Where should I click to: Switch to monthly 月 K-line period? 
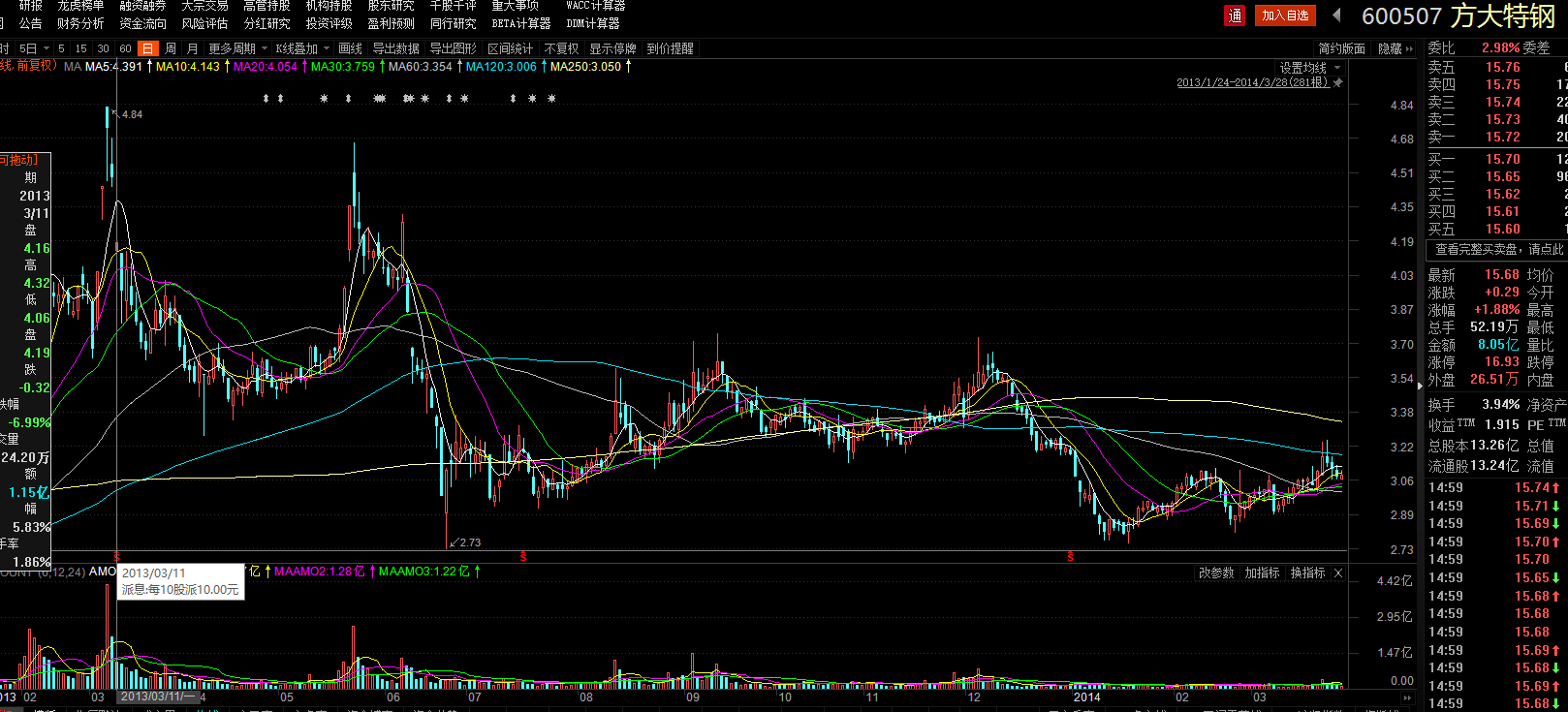point(192,48)
